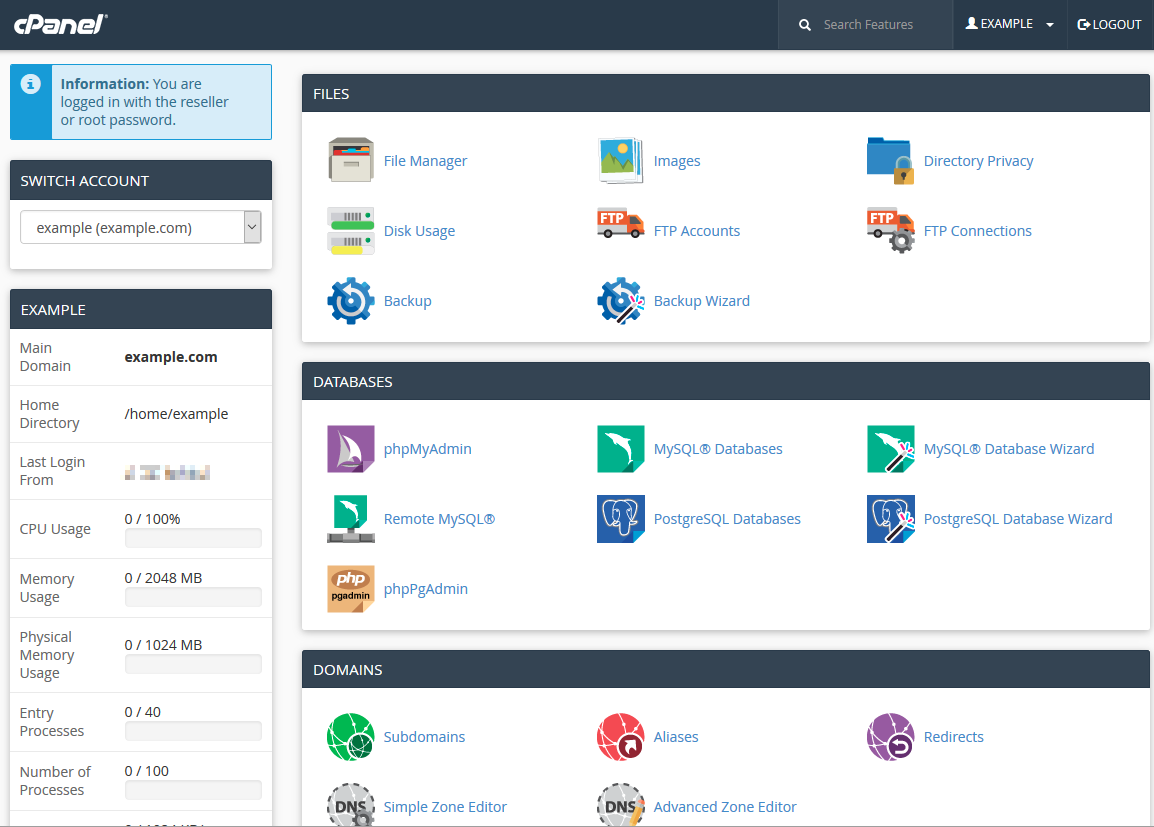Click the Remote MySQL icon
Viewport: 1154px width, 827px height.
[x=351, y=519]
